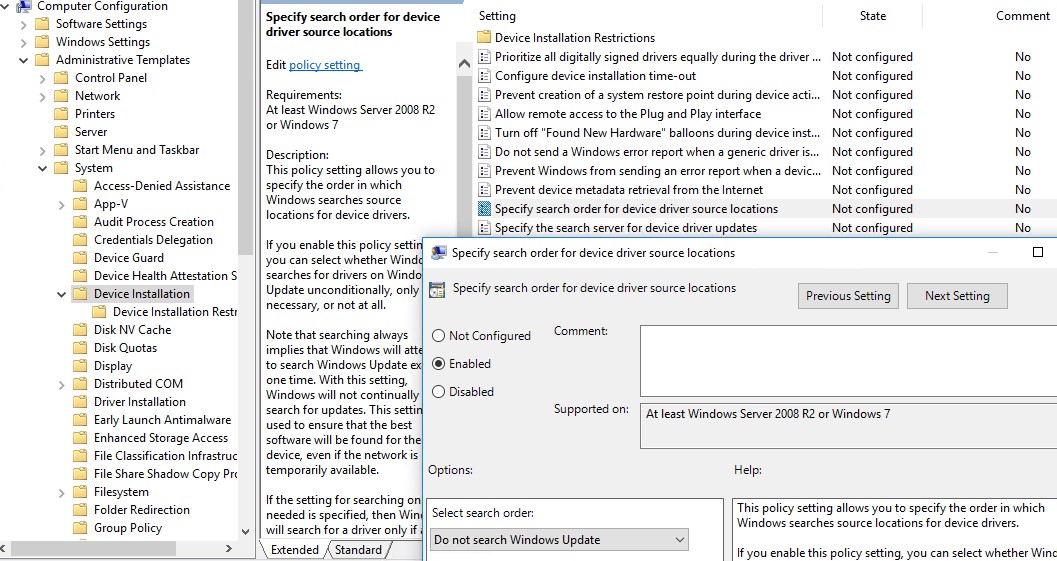Click the Group Policy folder icon in tree

click(x=80, y=528)
